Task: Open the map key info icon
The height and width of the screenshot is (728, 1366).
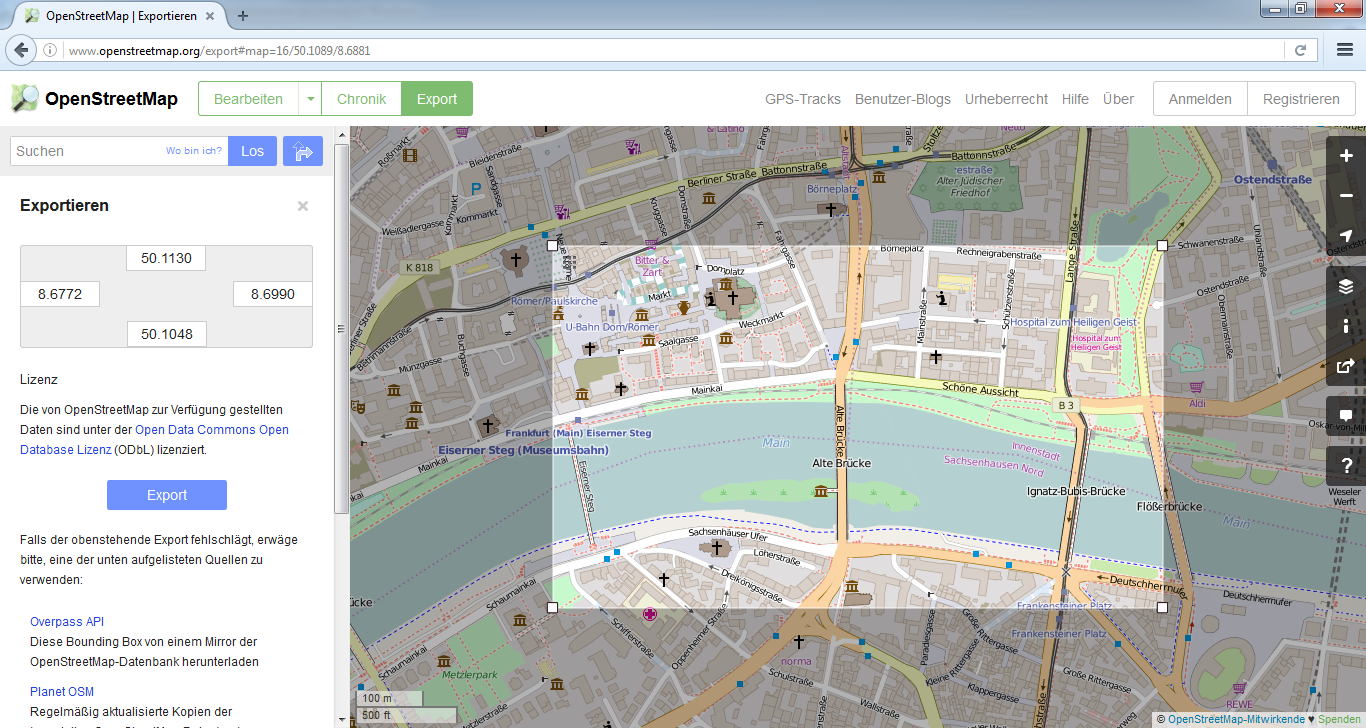Action: point(1346,326)
